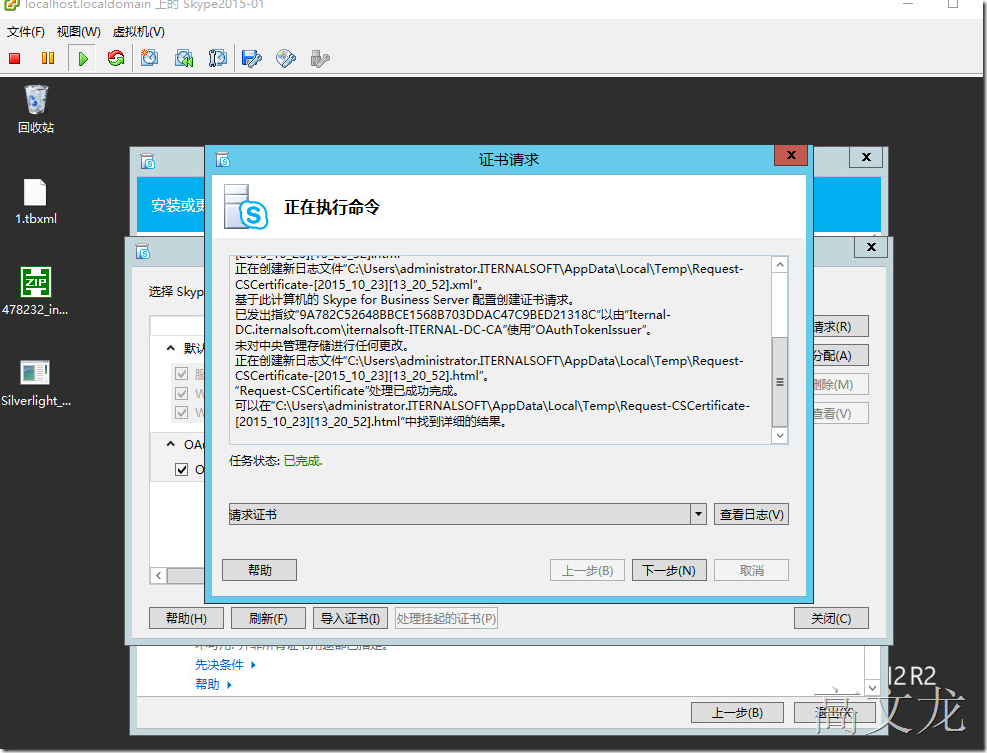Open the 先决条件 link
The image size is (987, 753).
(x=219, y=664)
